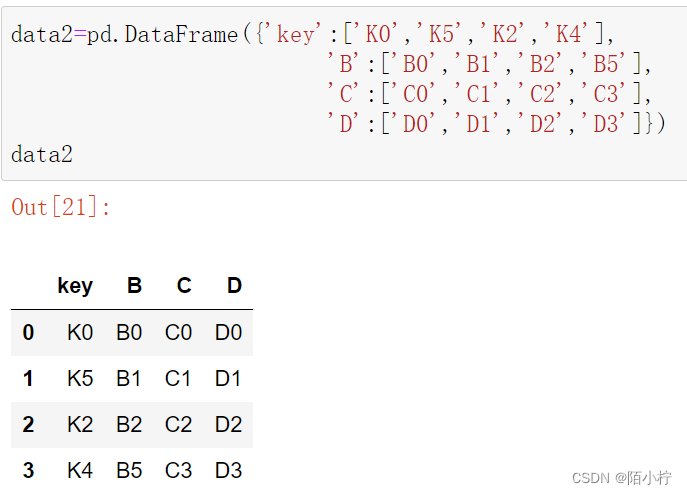The width and height of the screenshot is (687, 494).
Task: Click the B2 table cell
Action: coord(129,425)
